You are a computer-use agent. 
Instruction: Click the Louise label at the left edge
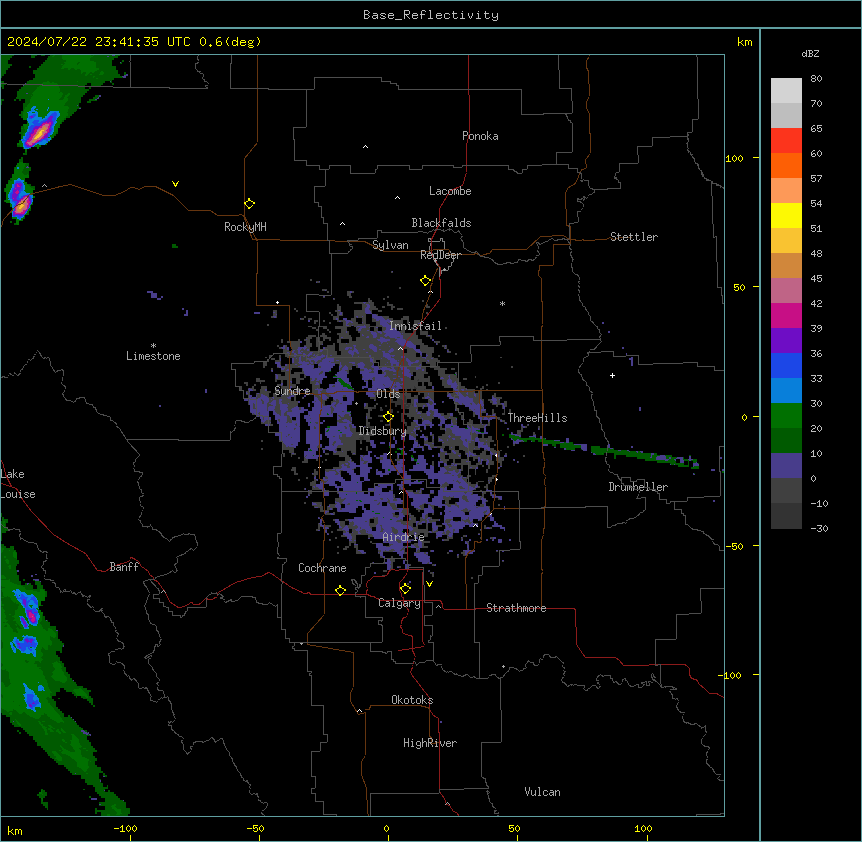pos(18,494)
